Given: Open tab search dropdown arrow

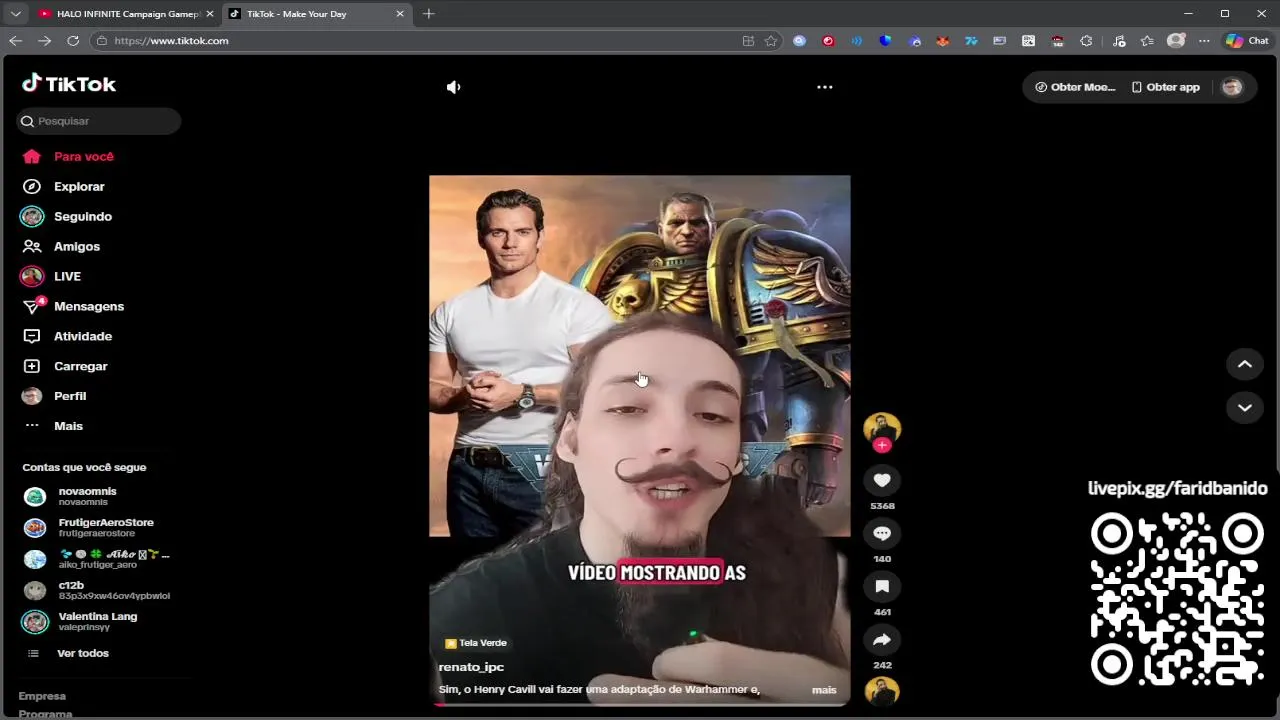Looking at the screenshot, I should point(15,14).
